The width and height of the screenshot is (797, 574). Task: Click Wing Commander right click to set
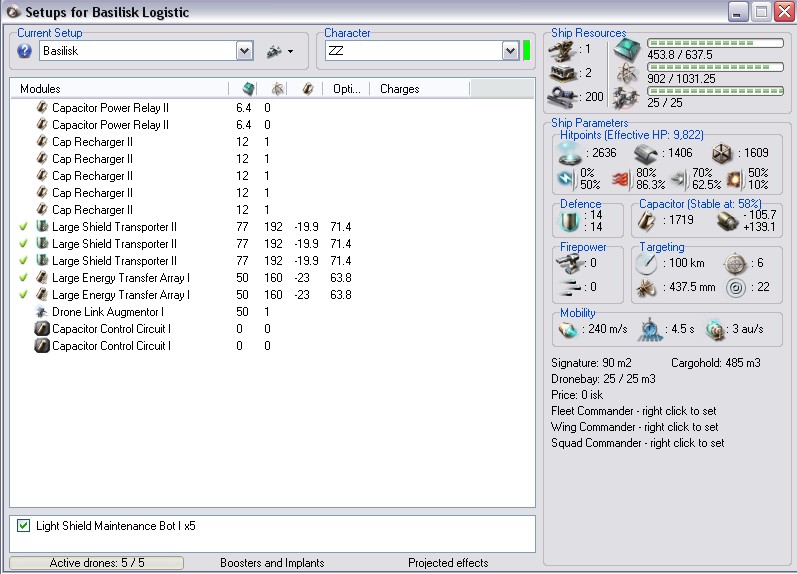click(634, 427)
